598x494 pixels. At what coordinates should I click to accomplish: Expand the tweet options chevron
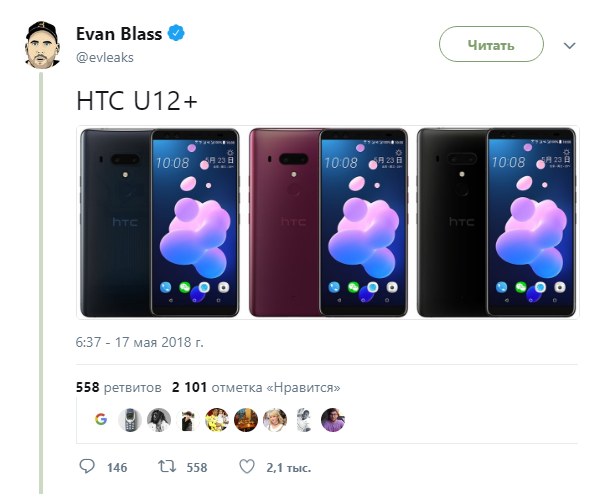(x=569, y=46)
